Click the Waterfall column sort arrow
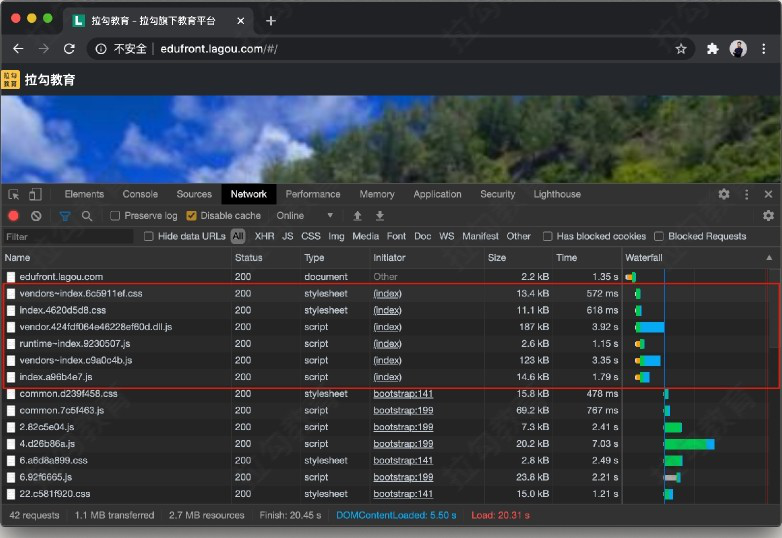The image size is (782, 538). tap(769, 258)
